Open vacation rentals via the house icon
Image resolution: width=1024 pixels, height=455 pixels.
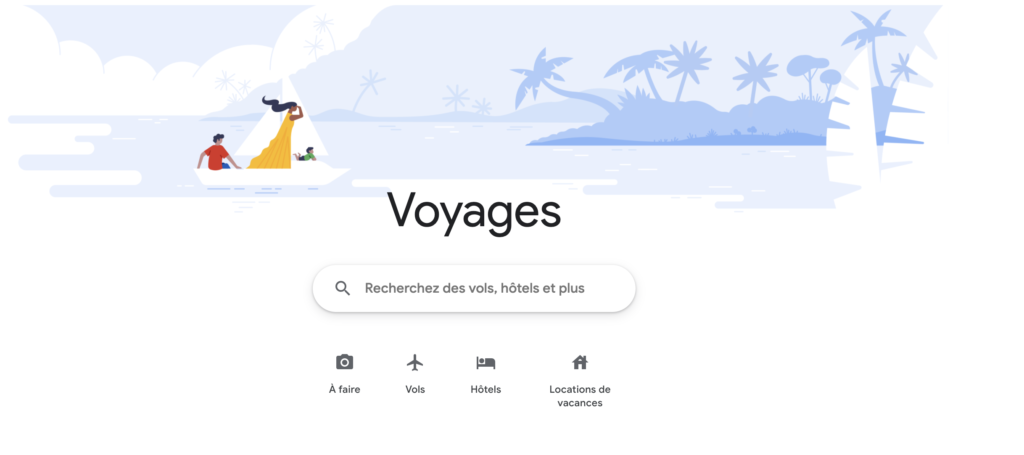click(580, 362)
